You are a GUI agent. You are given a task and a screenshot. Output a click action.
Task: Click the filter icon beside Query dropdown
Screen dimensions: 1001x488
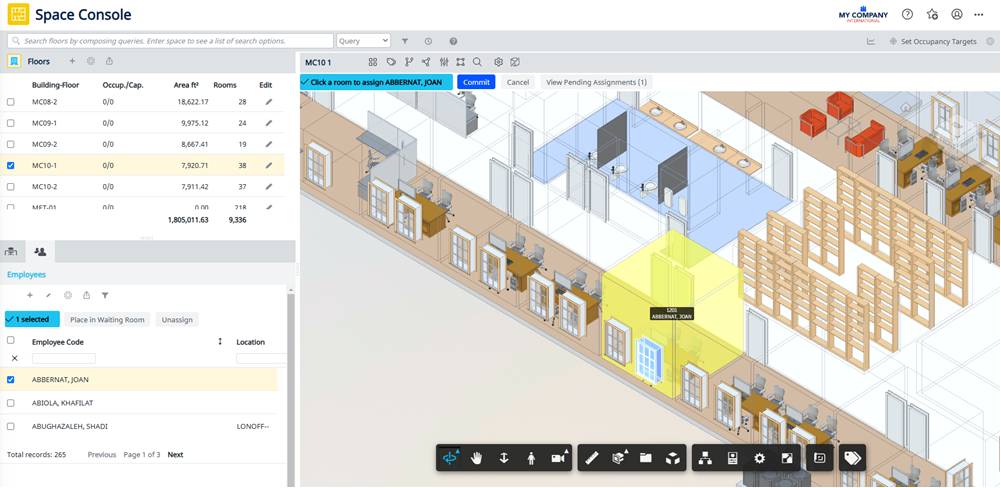point(405,41)
